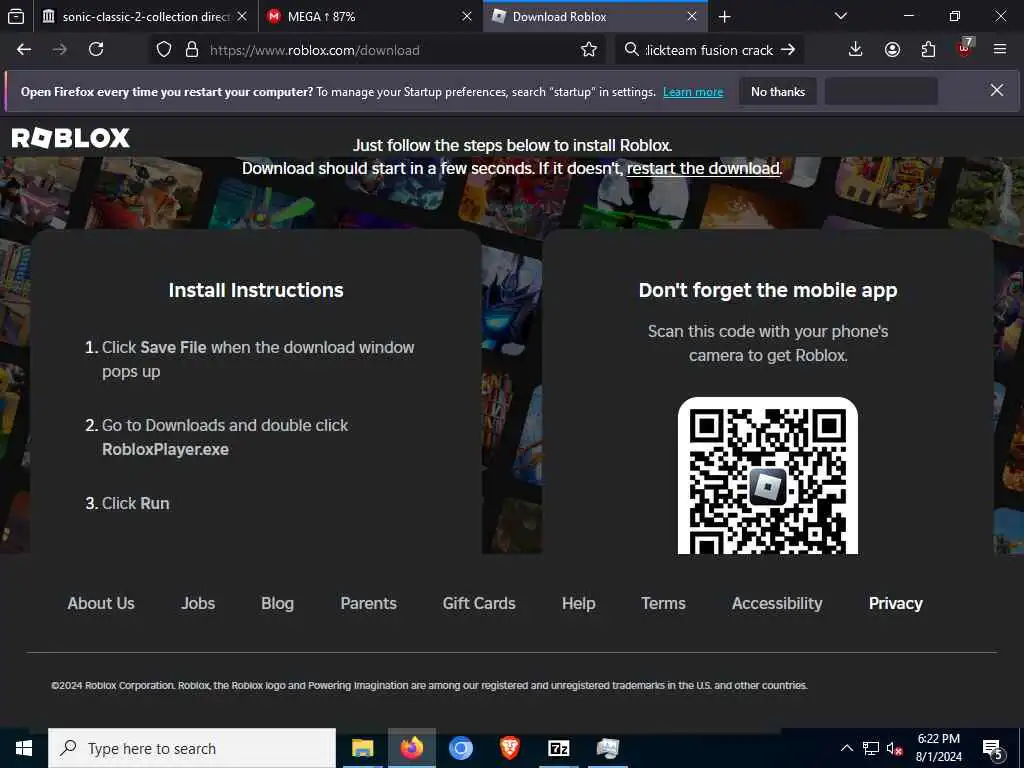
Task: Submit search with the arrow button
Action: 788,50
